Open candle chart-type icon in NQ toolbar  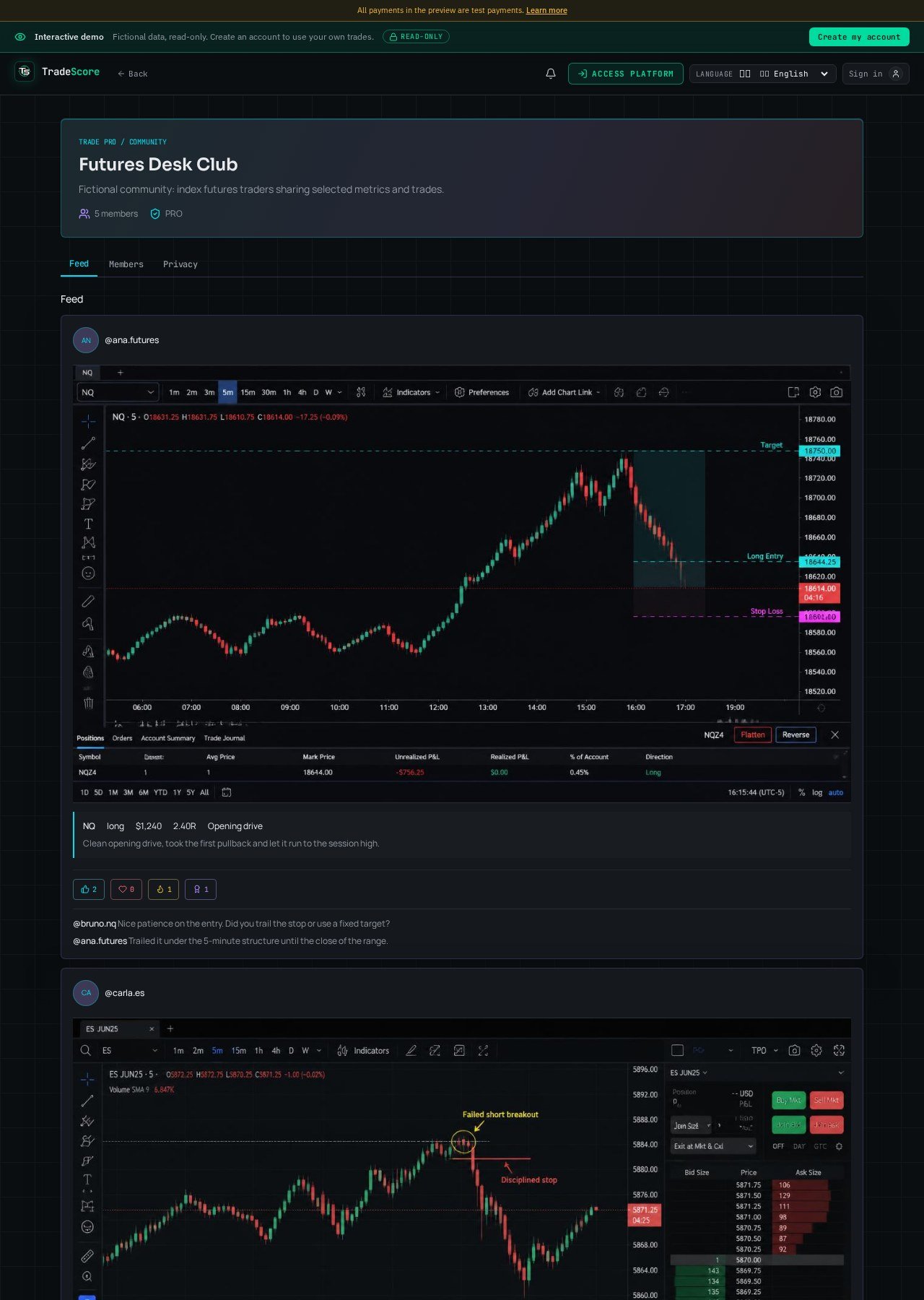[361, 392]
